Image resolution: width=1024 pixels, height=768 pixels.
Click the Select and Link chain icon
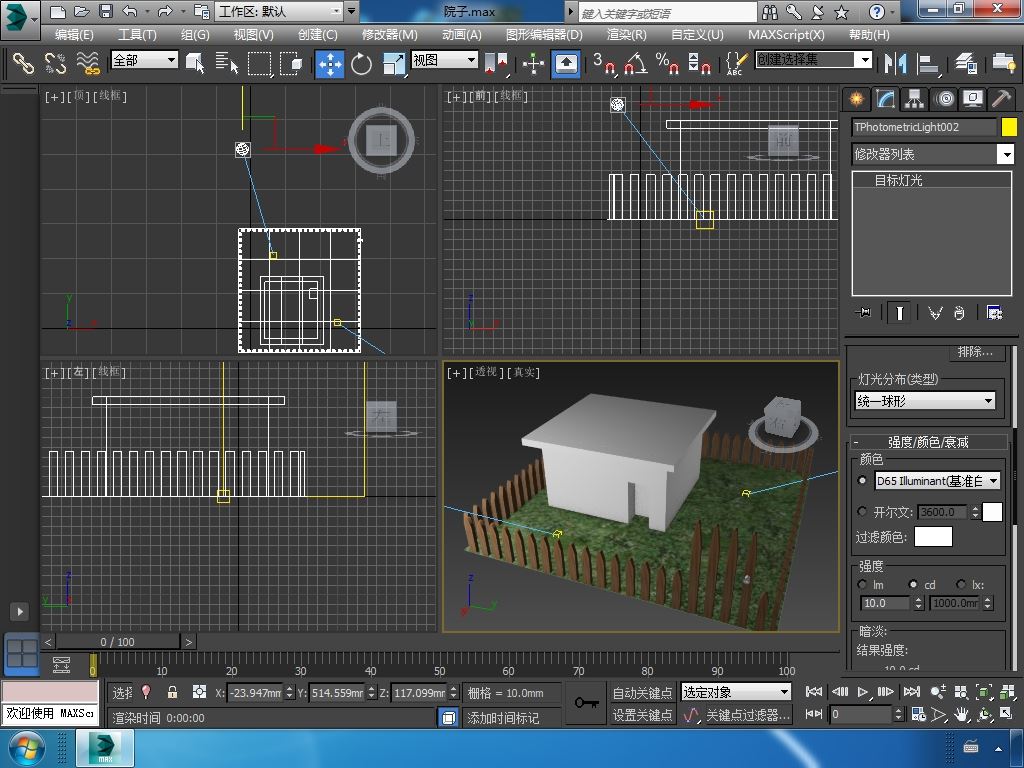pyautogui.click(x=22, y=64)
